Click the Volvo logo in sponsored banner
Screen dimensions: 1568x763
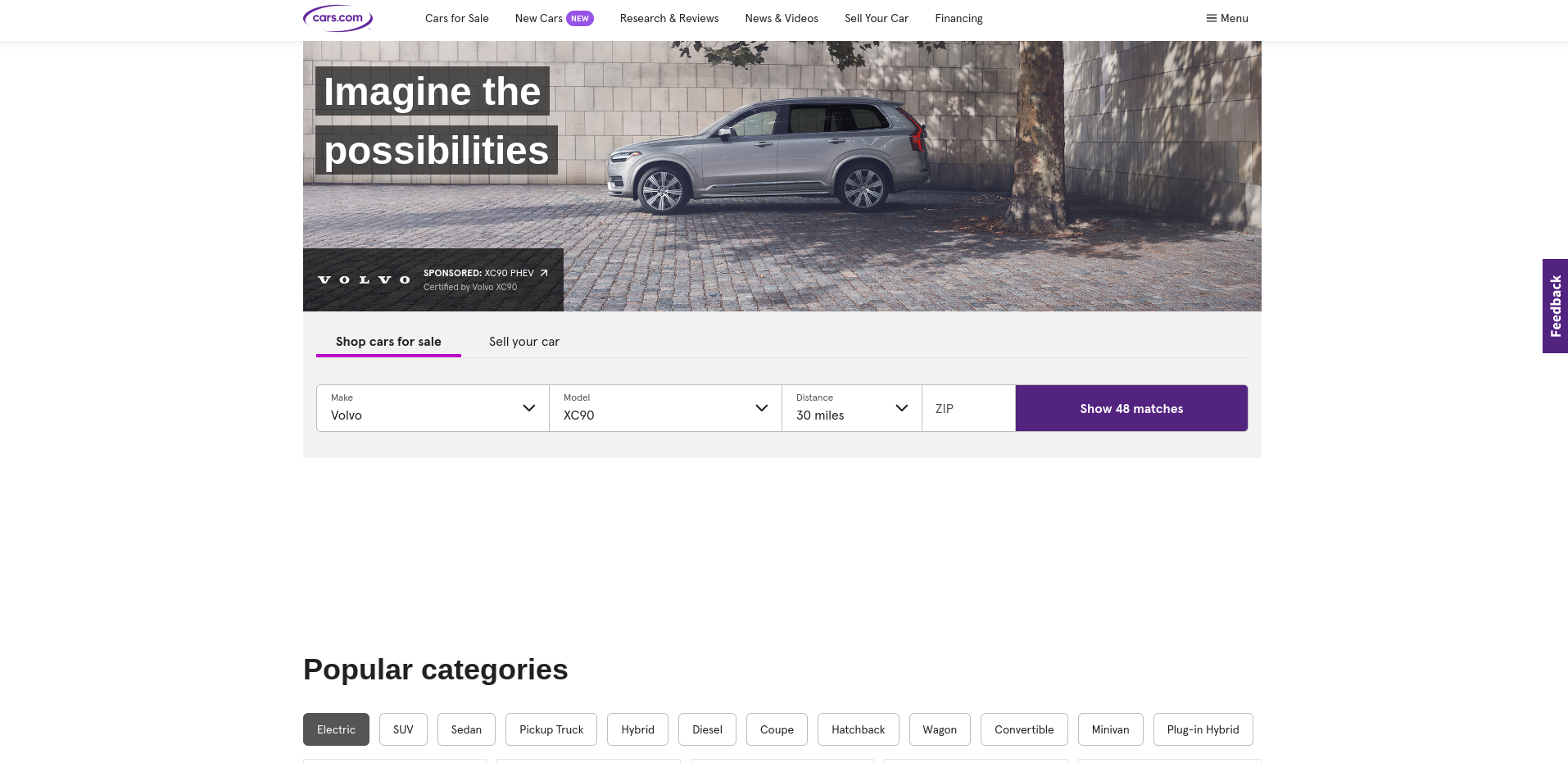[364, 280]
